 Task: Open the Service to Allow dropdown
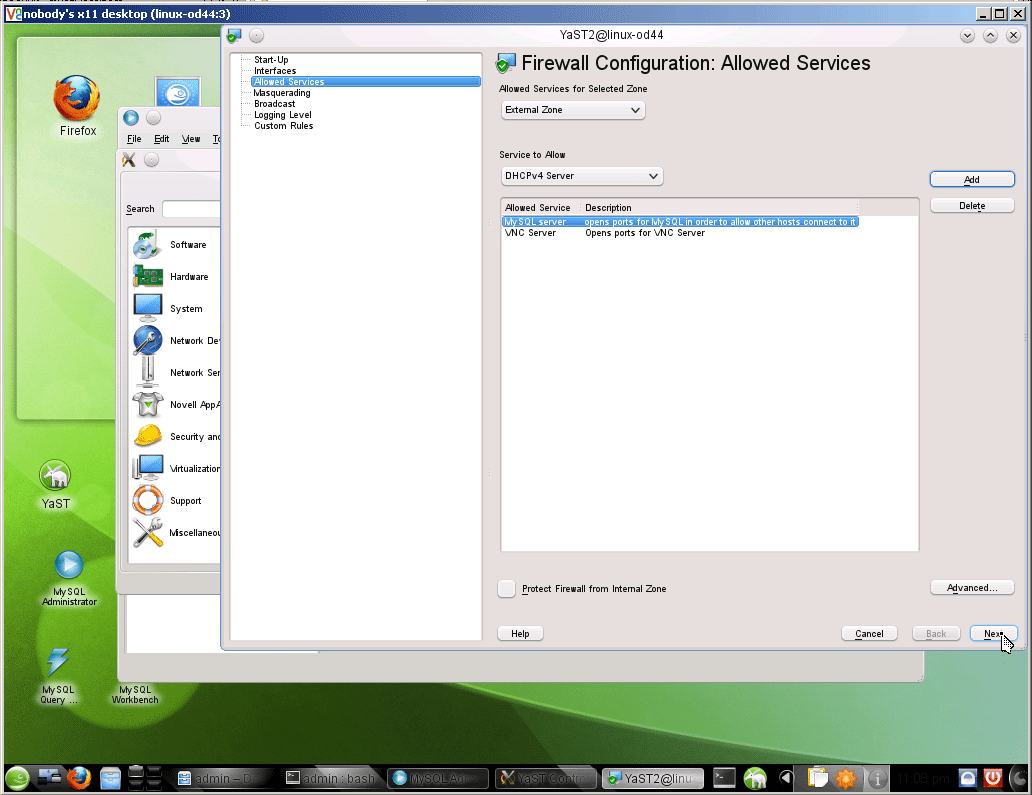pyautogui.click(x=582, y=176)
